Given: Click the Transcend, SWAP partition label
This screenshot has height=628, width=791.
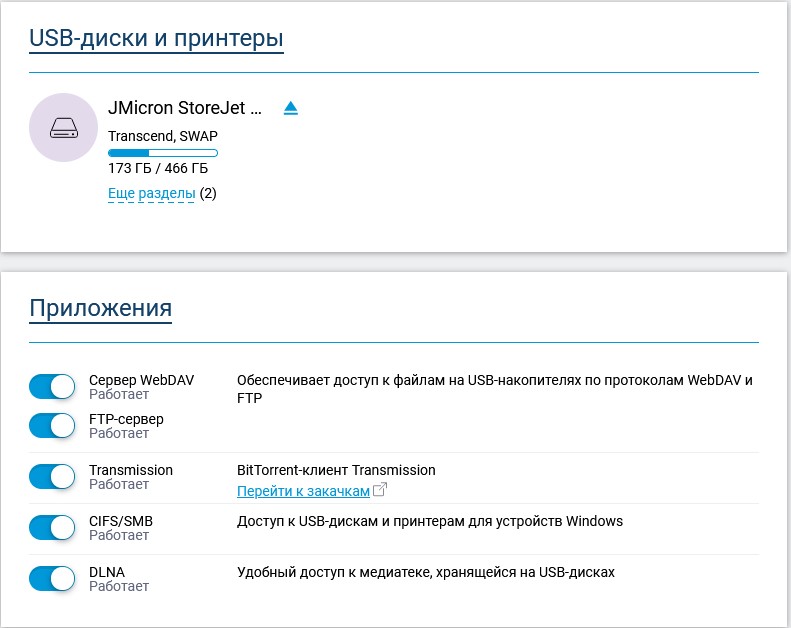Looking at the screenshot, I should (163, 136).
